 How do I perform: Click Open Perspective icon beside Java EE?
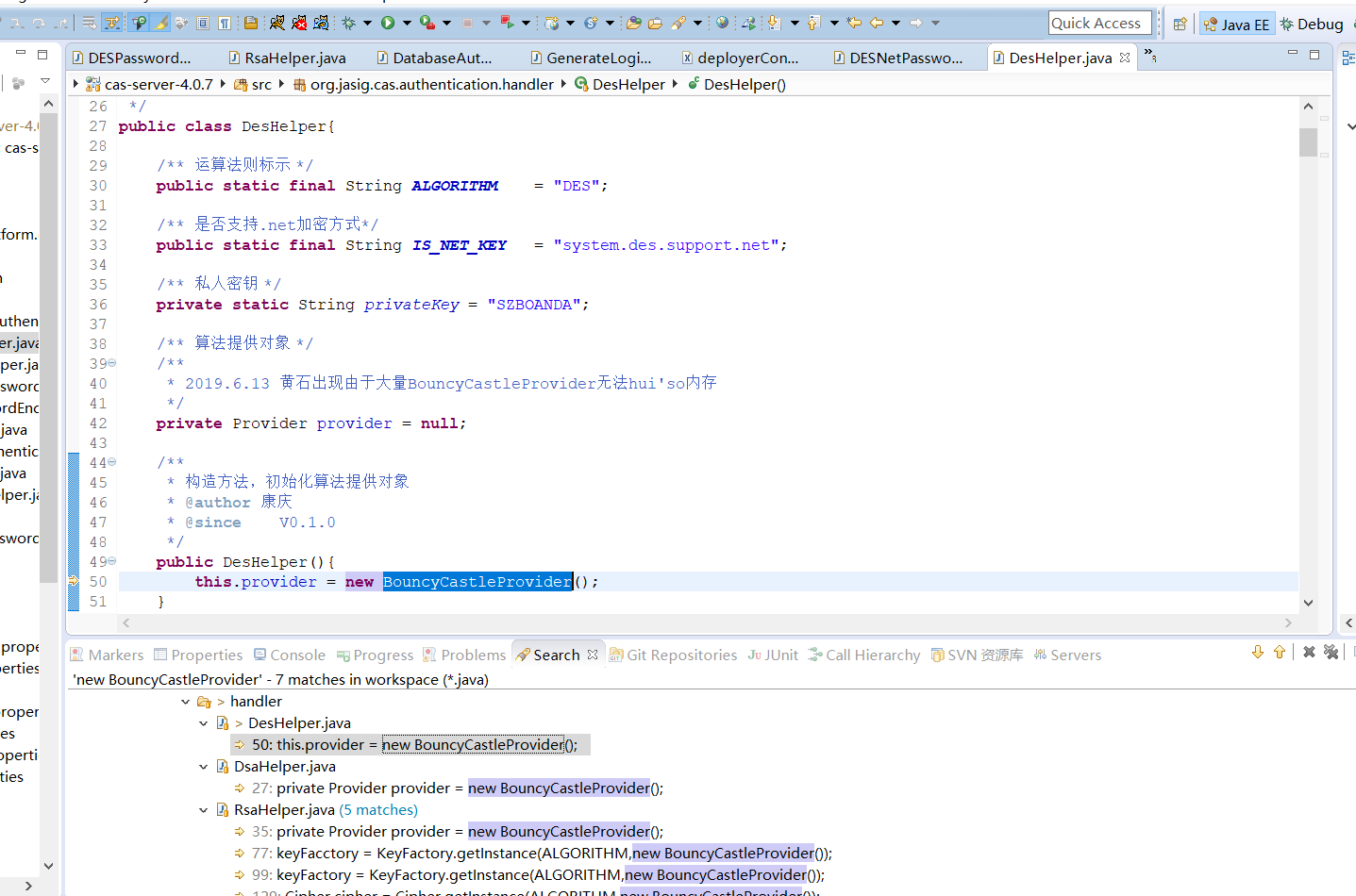tap(1180, 25)
